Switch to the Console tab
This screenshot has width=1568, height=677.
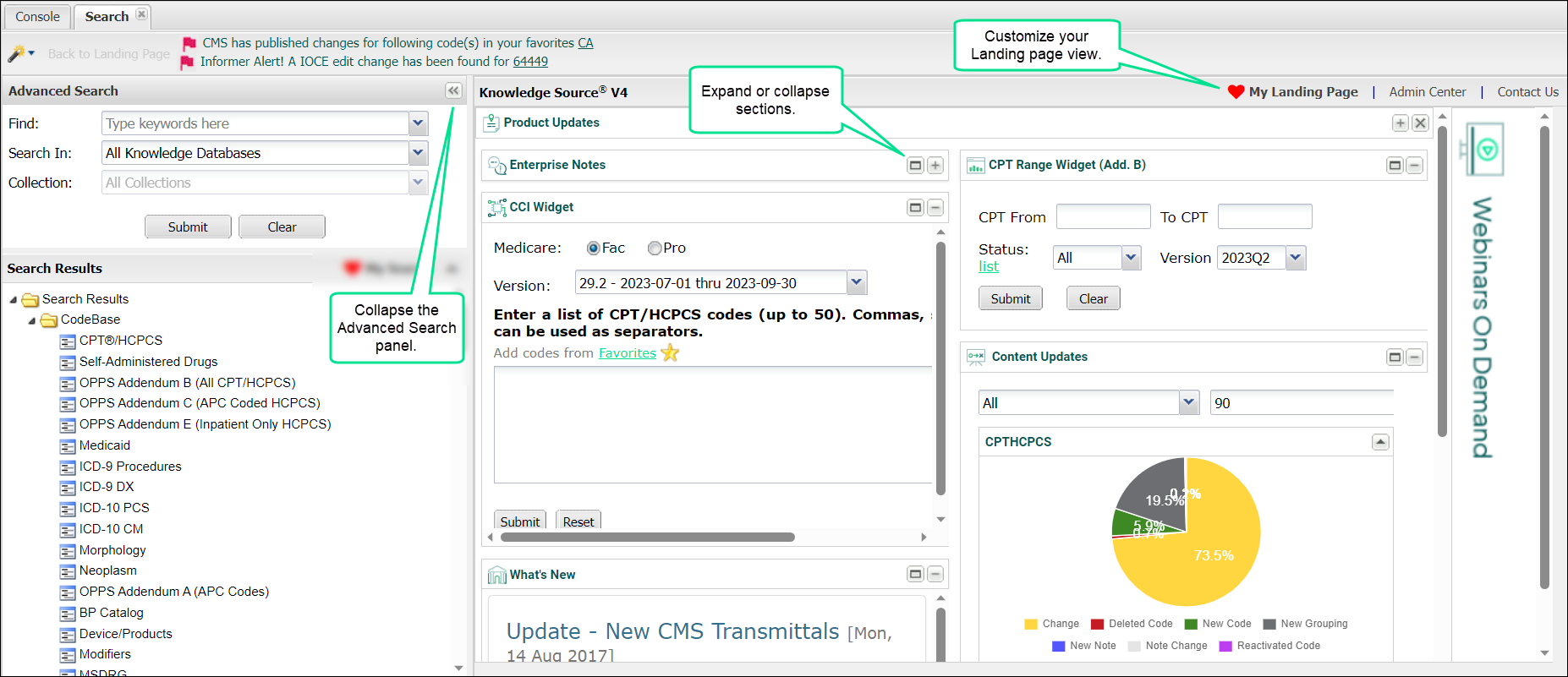pos(37,17)
